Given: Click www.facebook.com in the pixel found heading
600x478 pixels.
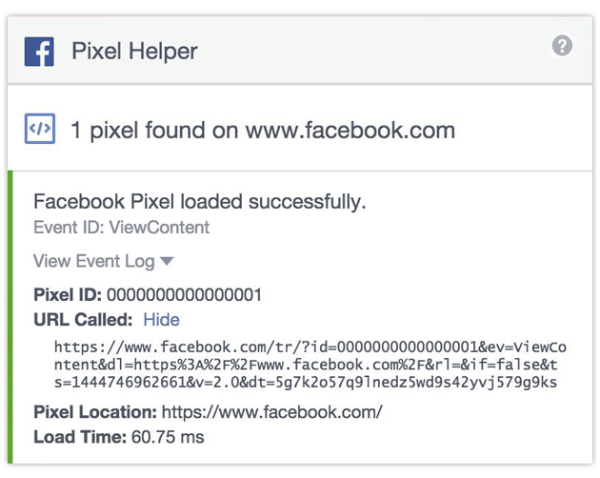Looking at the screenshot, I should point(350,130).
